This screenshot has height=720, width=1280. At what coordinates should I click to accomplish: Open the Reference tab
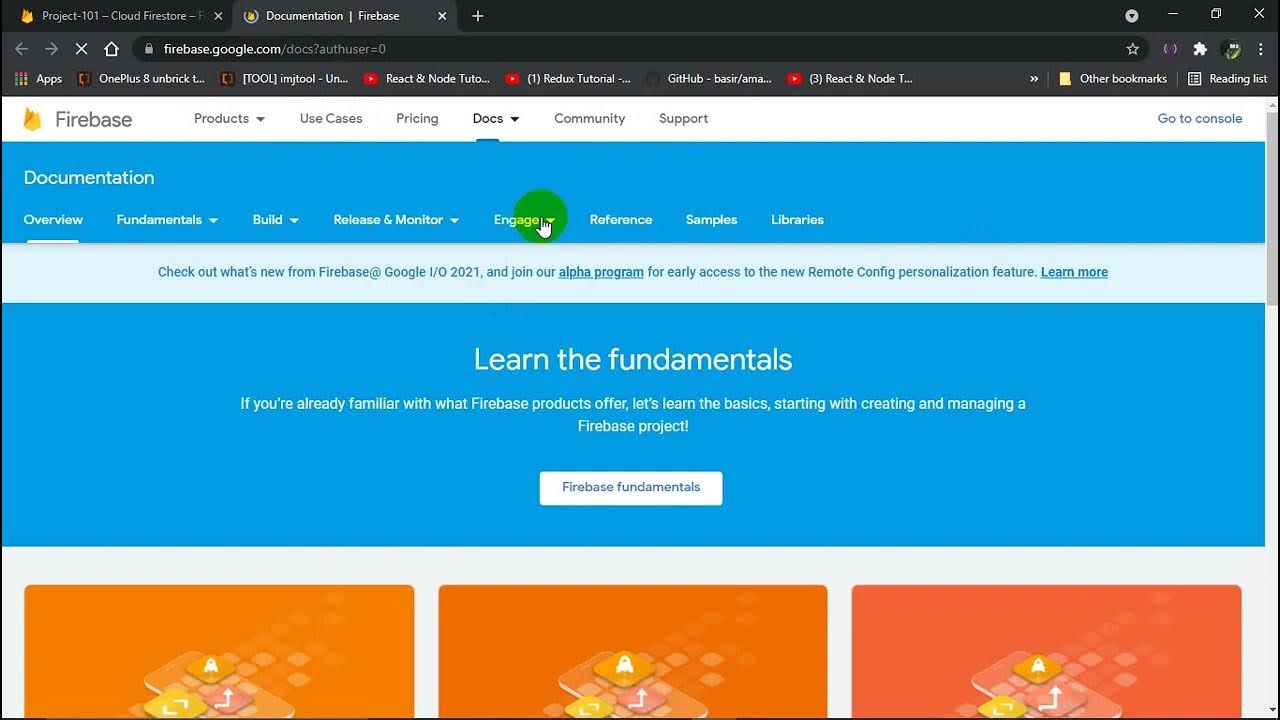click(621, 220)
